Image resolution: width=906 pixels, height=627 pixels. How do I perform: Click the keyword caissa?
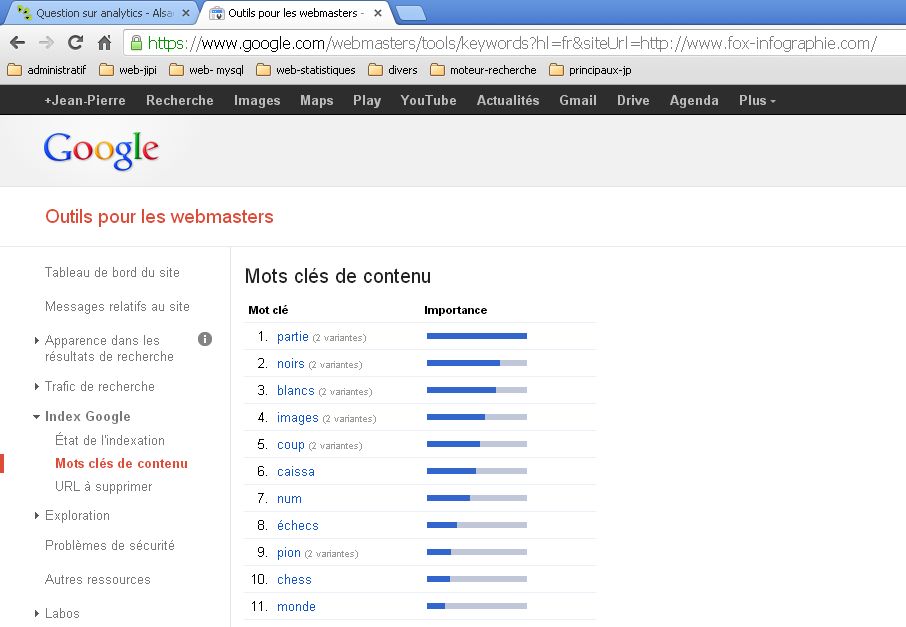click(x=296, y=472)
